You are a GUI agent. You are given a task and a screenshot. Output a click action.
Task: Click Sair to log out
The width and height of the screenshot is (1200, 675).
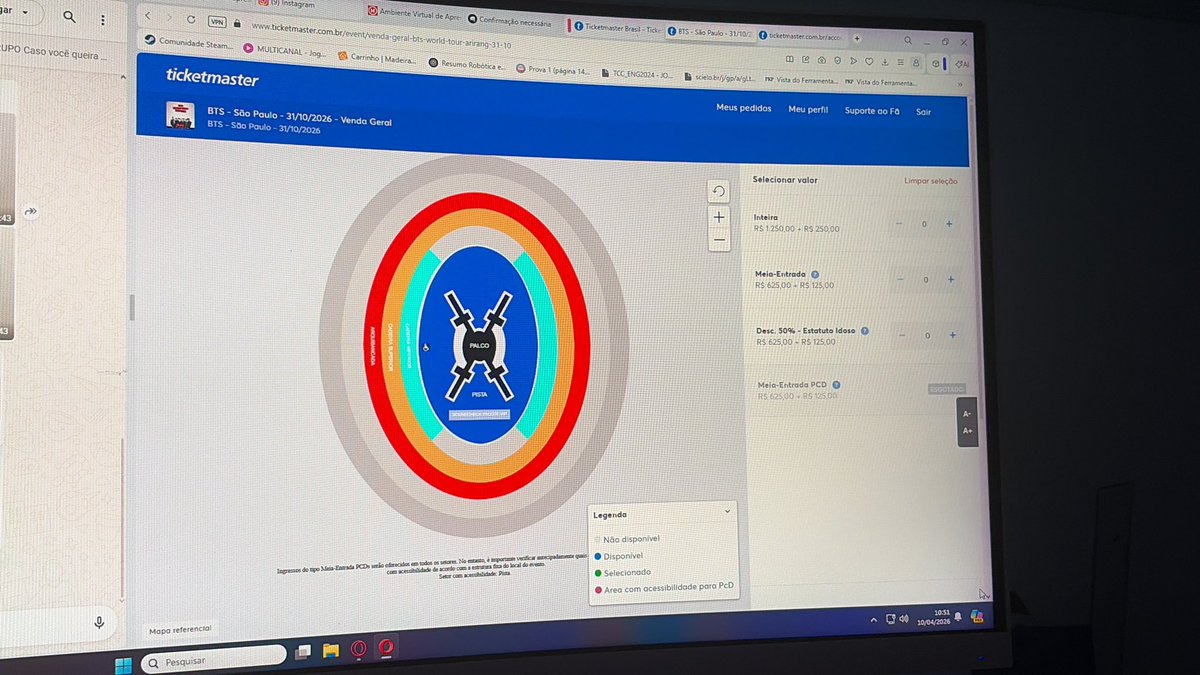coord(923,112)
